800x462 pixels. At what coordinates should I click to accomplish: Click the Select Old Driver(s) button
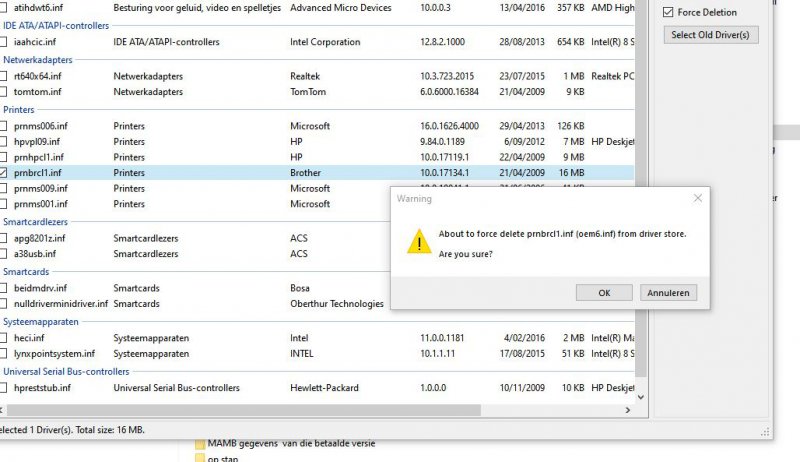pos(713,35)
